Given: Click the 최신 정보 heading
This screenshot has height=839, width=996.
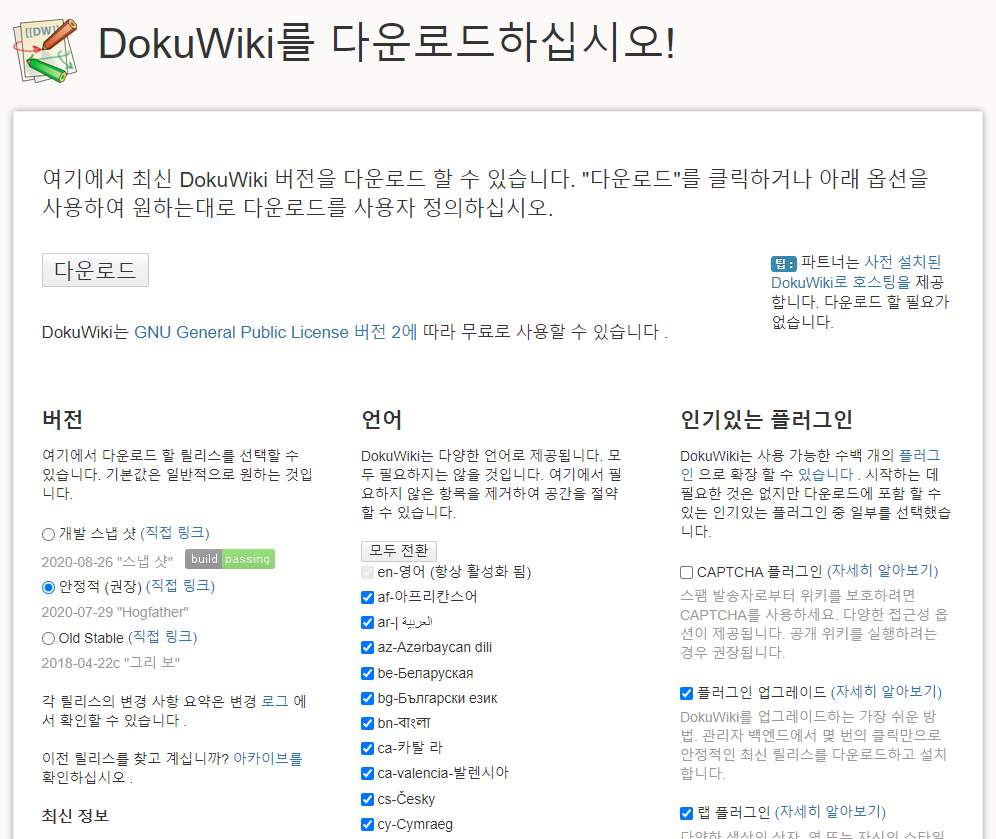Looking at the screenshot, I should point(75,816).
